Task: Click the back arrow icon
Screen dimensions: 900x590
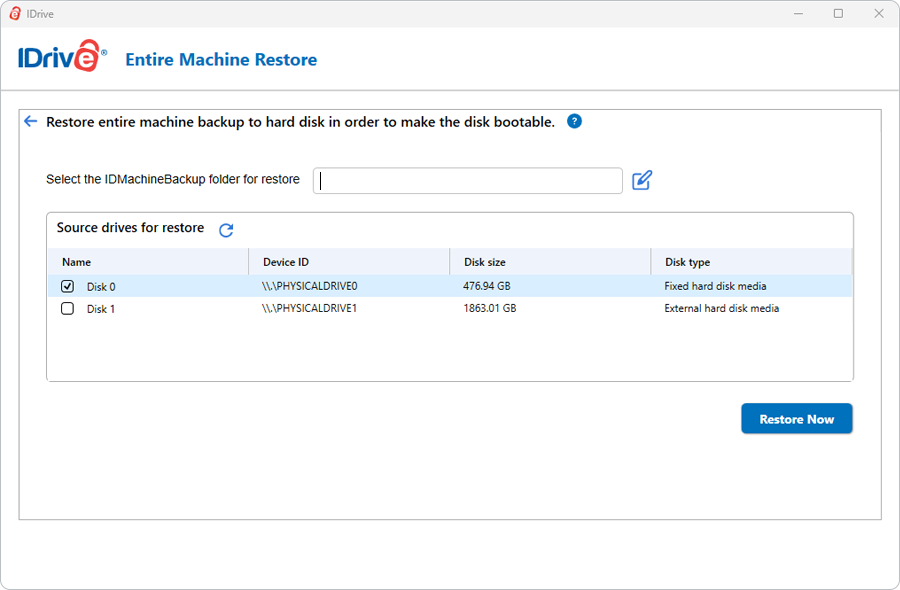Action: pyautogui.click(x=30, y=121)
